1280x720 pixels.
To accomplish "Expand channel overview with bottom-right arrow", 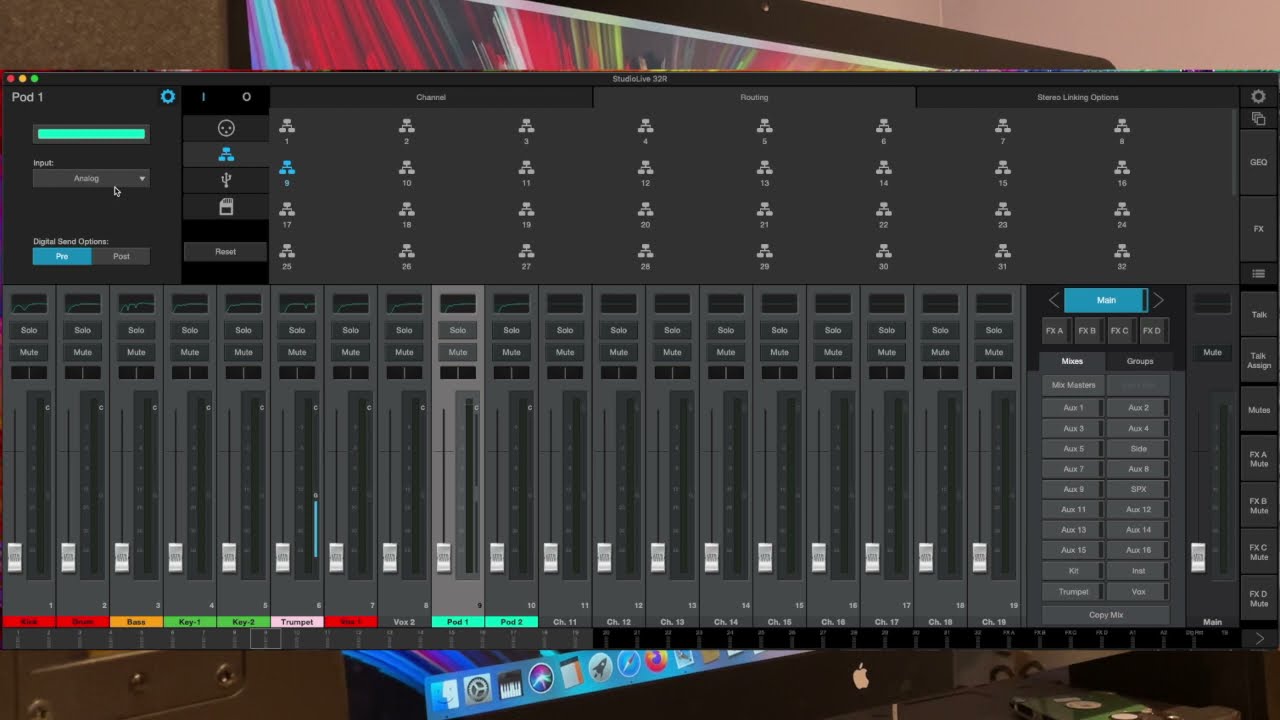I will pyautogui.click(x=1259, y=638).
